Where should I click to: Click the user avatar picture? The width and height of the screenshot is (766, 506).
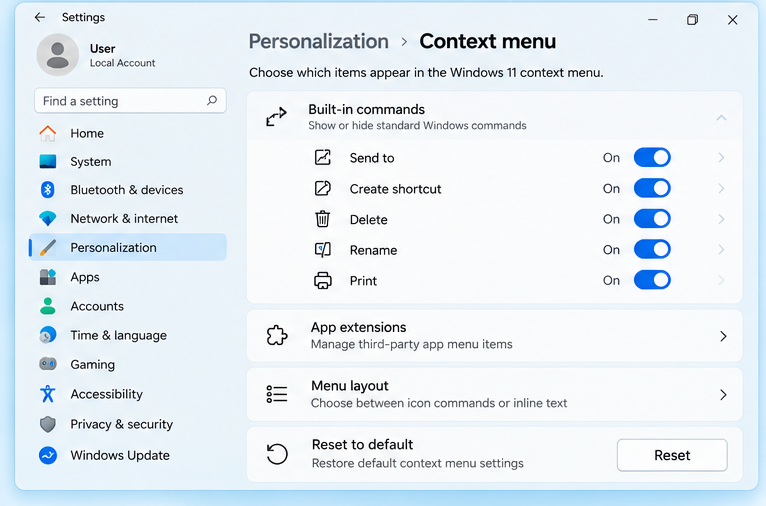point(58,55)
